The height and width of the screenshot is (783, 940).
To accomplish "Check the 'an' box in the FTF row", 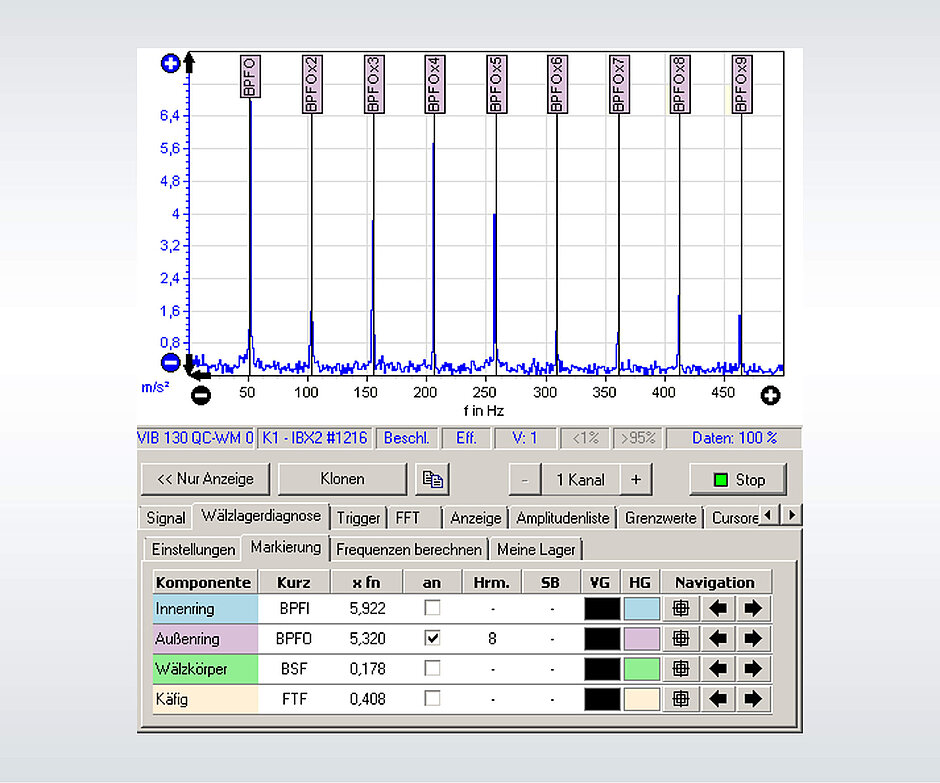I will 432,698.
